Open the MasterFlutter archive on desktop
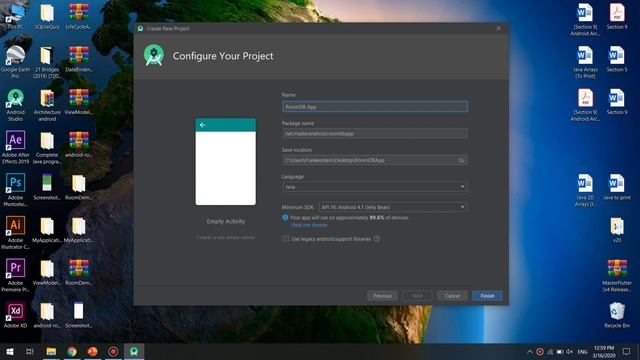 point(617,276)
